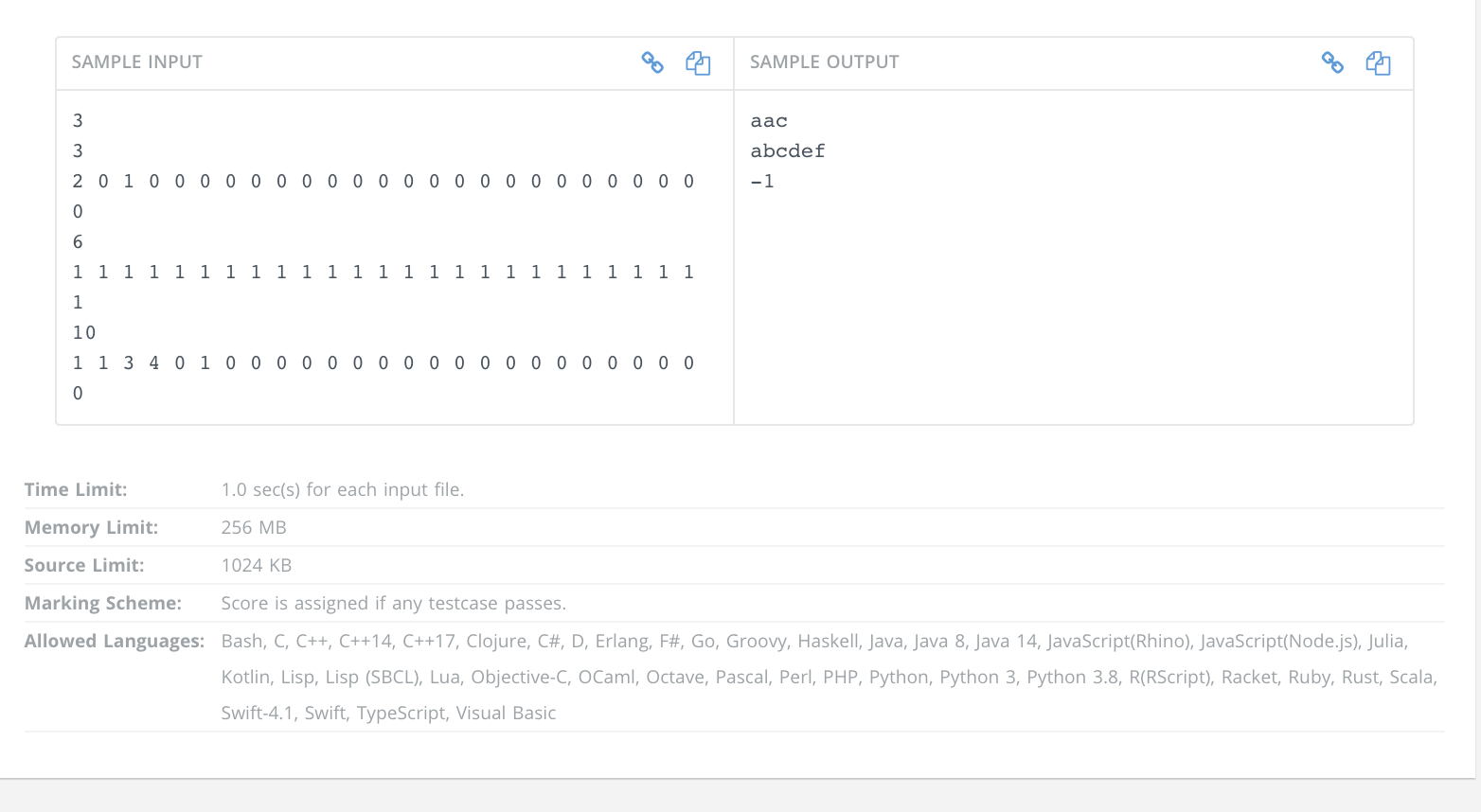Viewport: 1481px width, 812px height.
Task: Select the SAMPLE OUTPUT panel header
Action: [x=824, y=62]
